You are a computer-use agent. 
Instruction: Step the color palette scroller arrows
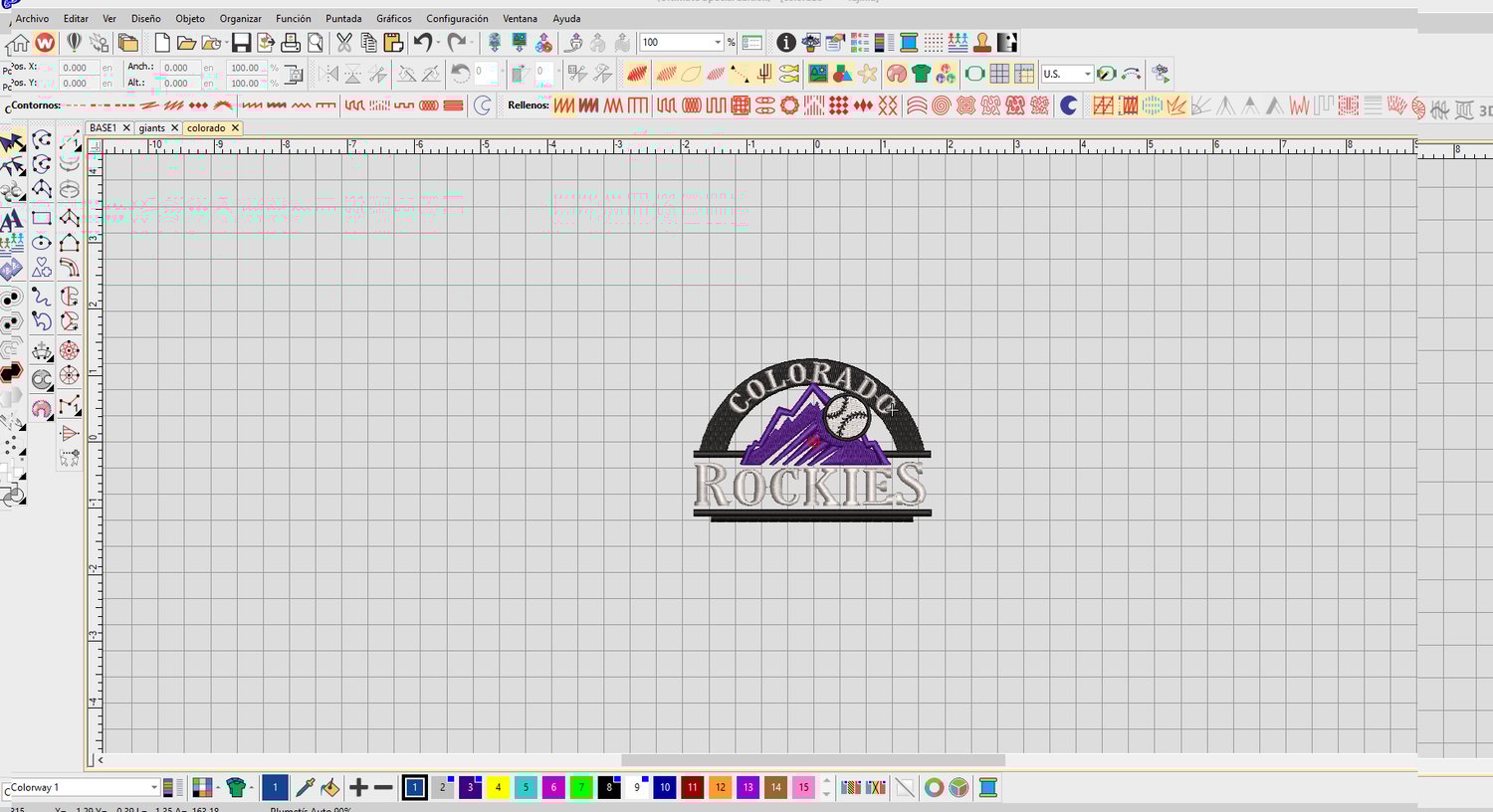(x=826, y=787)
